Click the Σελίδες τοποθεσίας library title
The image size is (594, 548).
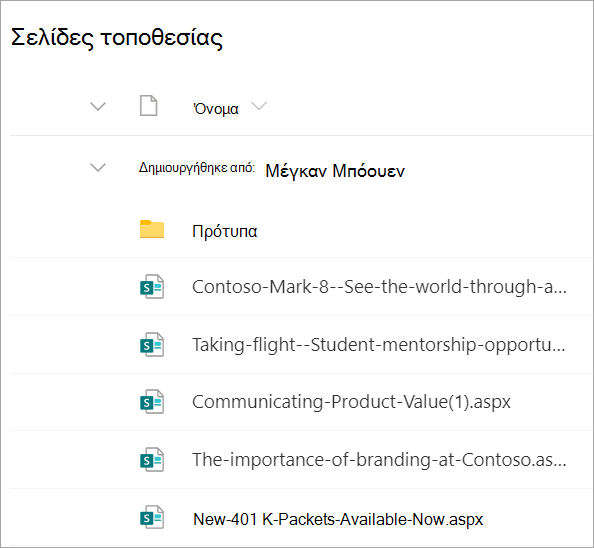pos(117,38)
